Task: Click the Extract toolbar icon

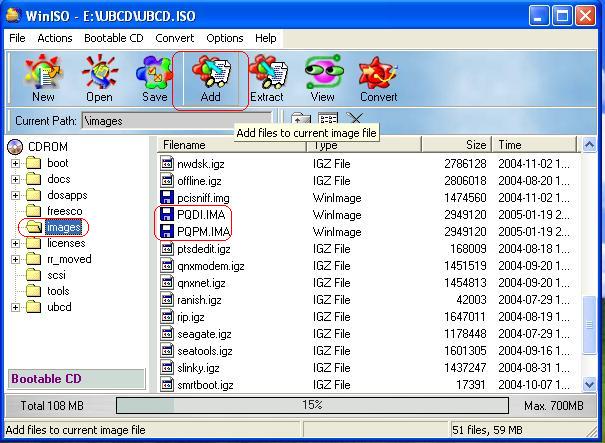Action: [x=267, y=79]
